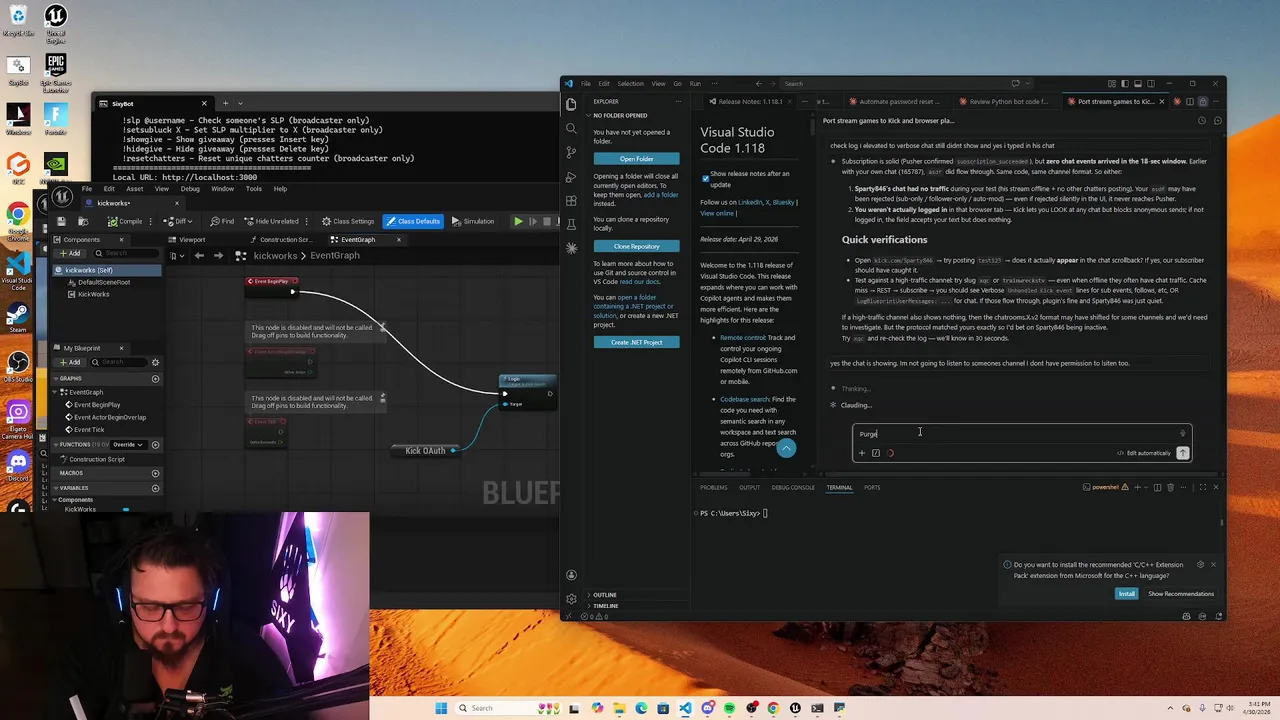Toggle Class Defaults in Unreal toolbar

tap(413, 221)
